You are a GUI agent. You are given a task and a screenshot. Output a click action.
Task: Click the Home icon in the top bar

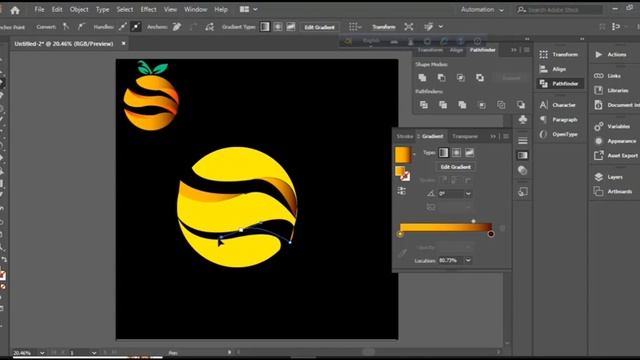(x=15, y=10)
